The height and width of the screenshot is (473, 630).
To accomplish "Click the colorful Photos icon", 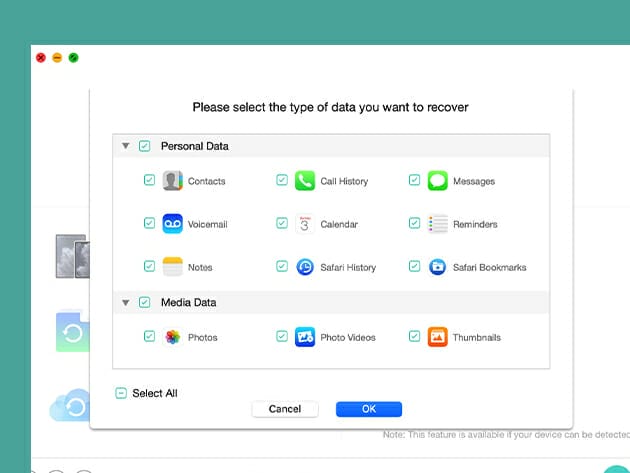I will tap(173, 337).
